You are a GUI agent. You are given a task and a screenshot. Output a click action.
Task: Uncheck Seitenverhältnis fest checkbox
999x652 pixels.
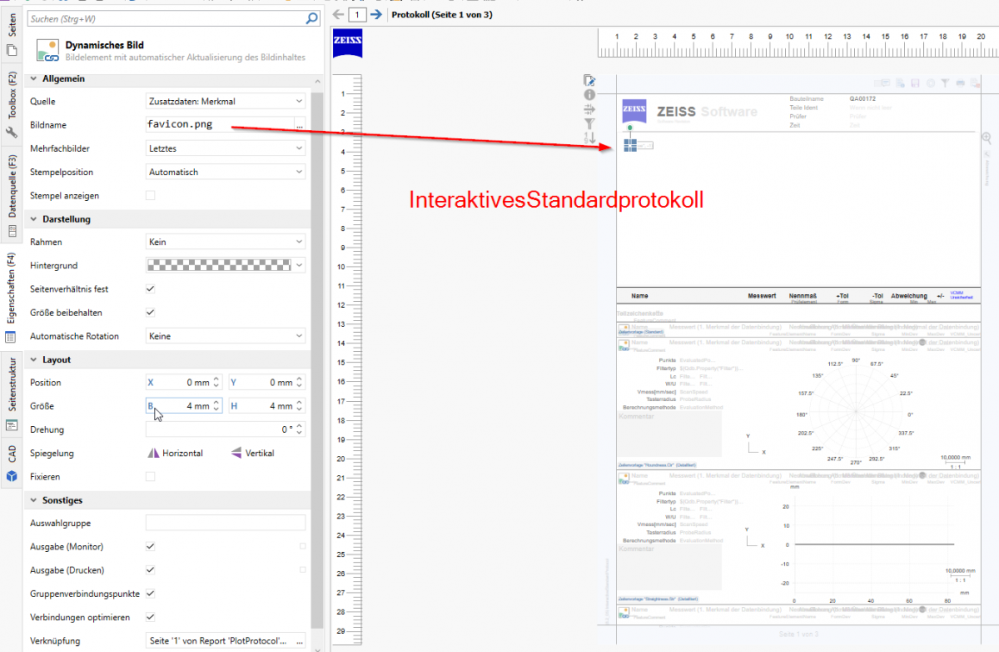[150, 289]
